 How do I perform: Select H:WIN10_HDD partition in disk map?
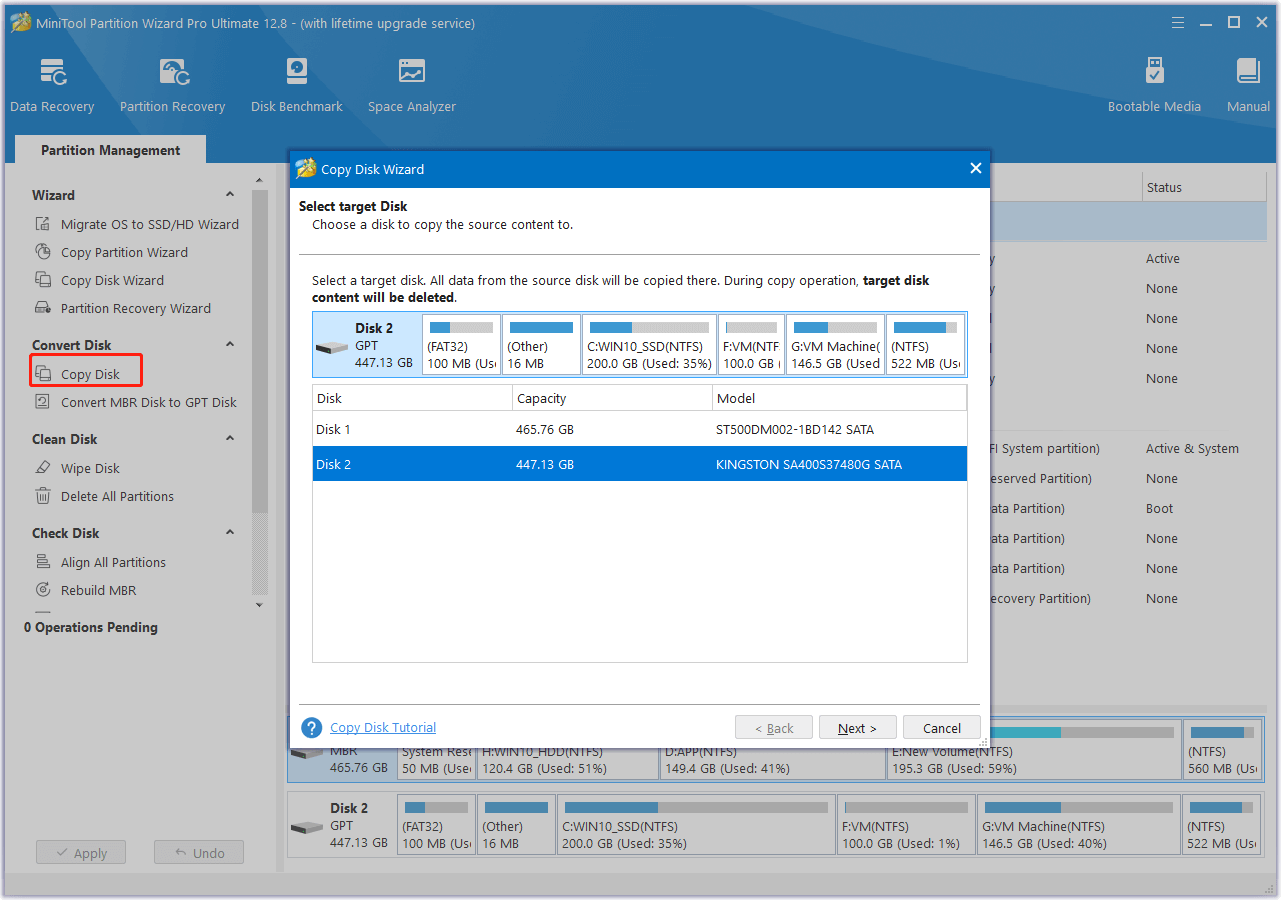click(568, 762)
